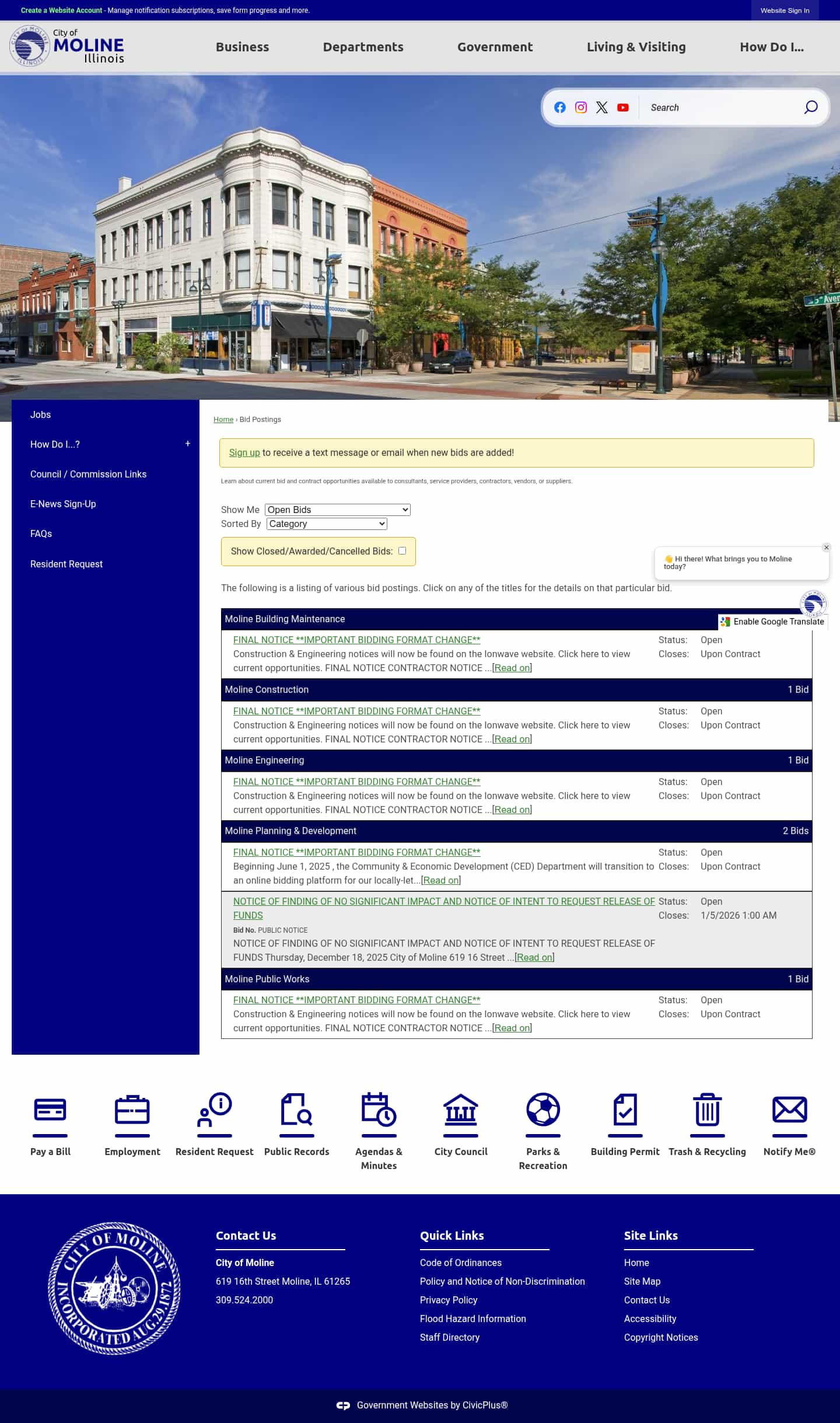Viewport: 840px width, 1423px height.
Task: Click the Moline Planning & Development category header
Action: click(x=517, y=831)
